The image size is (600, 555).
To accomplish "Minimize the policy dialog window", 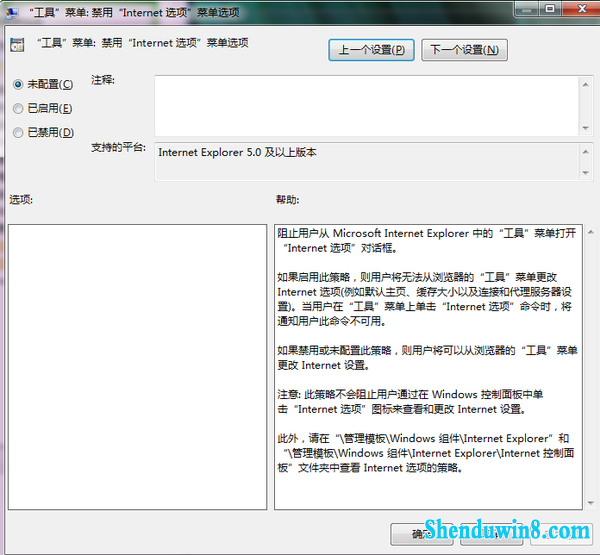I will [527, 9].
